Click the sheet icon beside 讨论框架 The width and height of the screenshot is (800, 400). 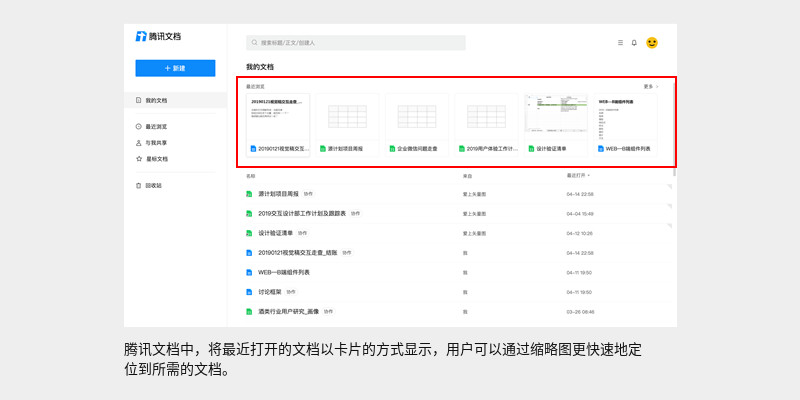click(249, 292)
